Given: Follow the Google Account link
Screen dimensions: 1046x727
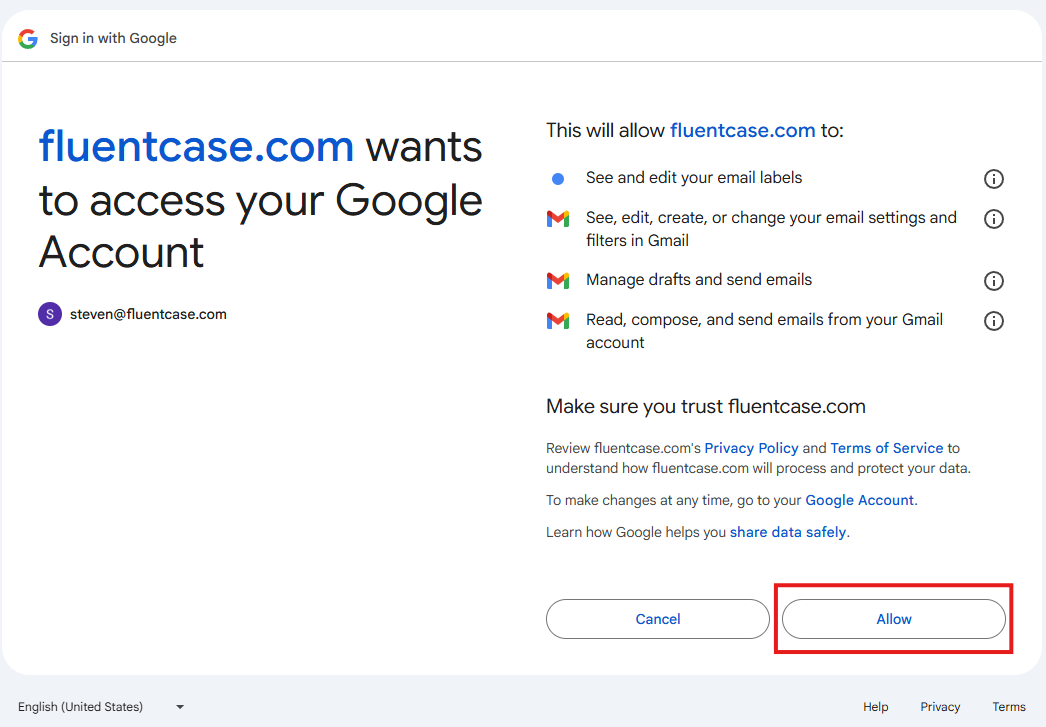Looking at the screenshot, I should pyautogui.click(x=859, y=500).
